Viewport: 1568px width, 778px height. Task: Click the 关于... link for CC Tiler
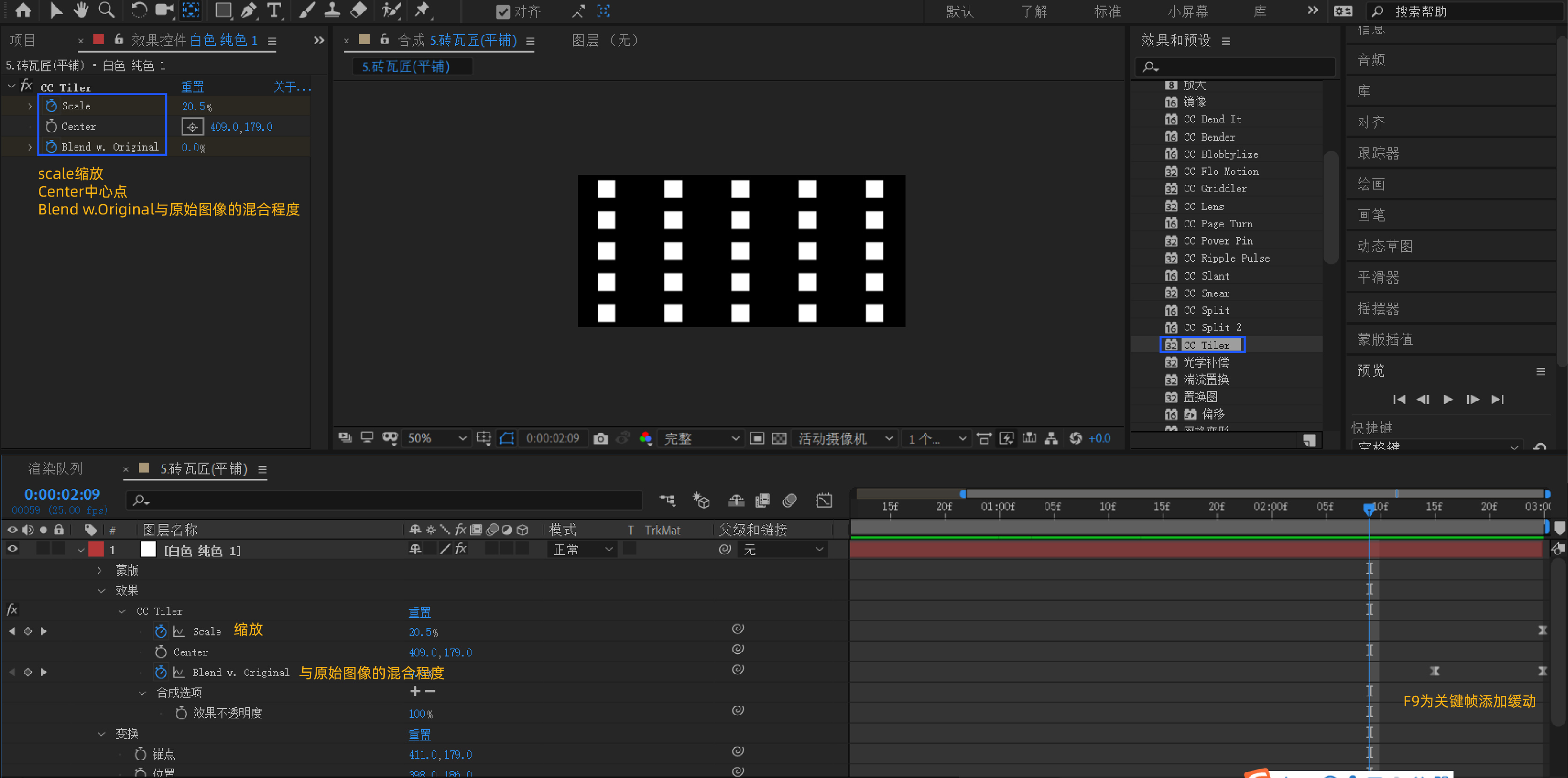coord(291,86)
